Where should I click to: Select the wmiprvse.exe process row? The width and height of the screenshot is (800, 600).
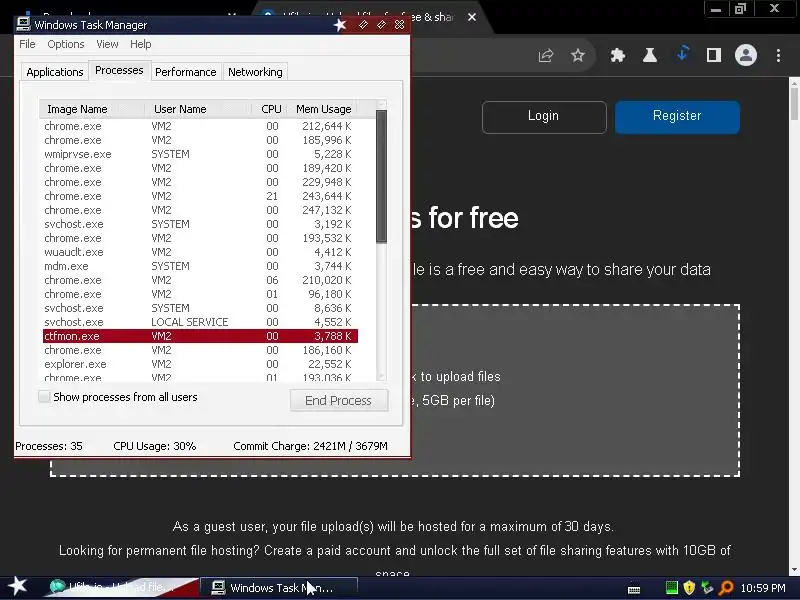point(200,154)
